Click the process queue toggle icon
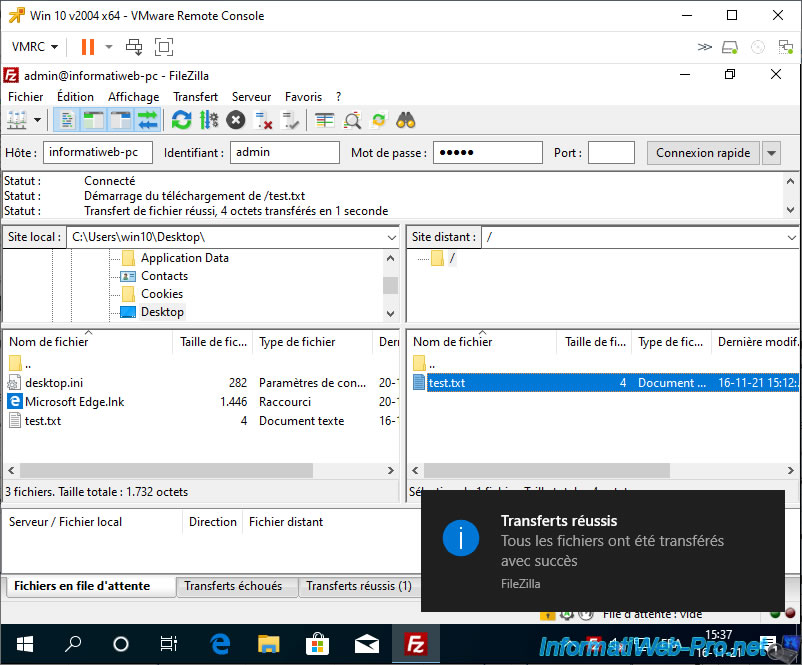The width and height of the screenshot is (802, 665). click(208, 120)
